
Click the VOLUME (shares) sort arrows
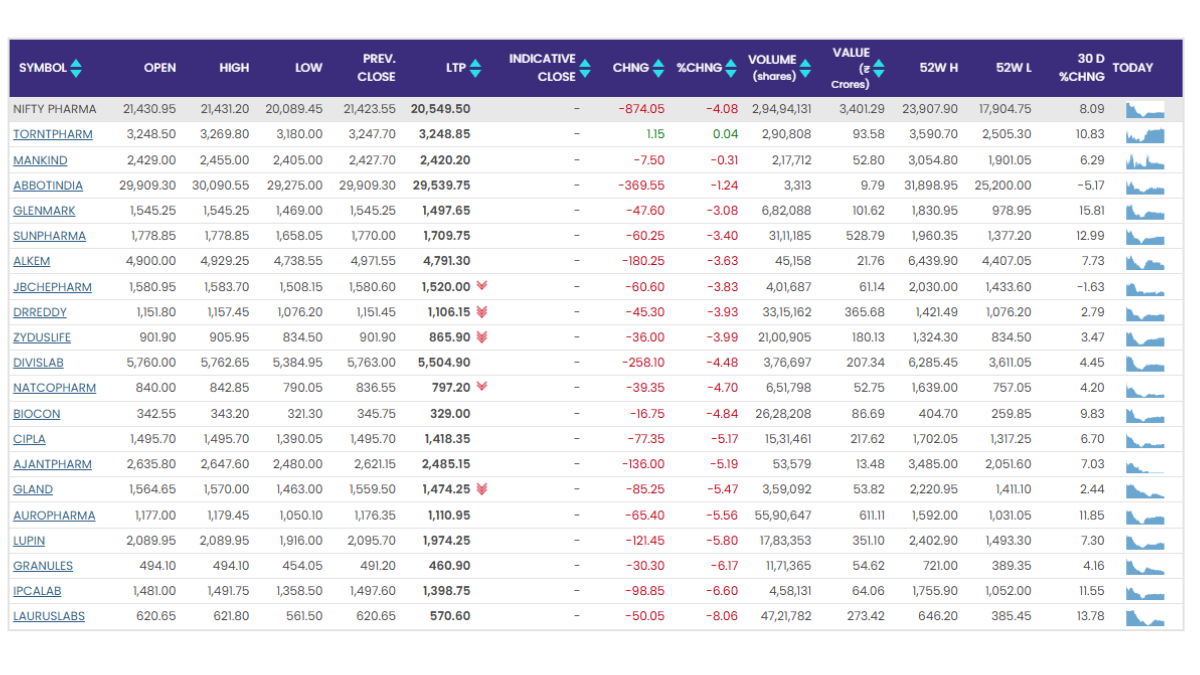coord(805,68)
